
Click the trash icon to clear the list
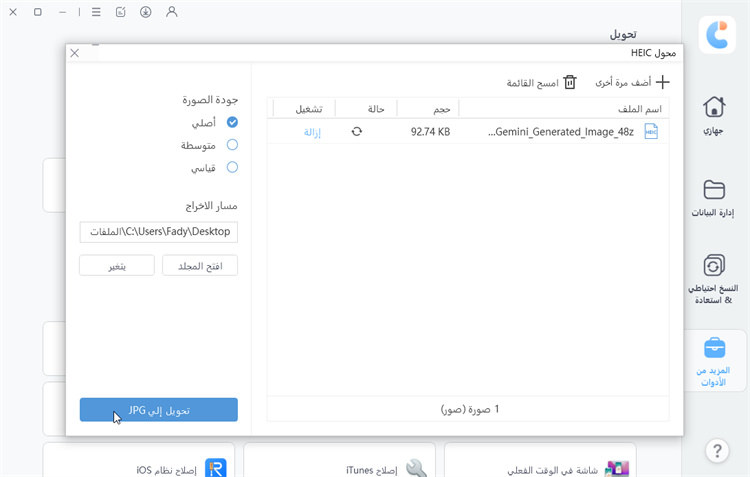tap(570, 82)
